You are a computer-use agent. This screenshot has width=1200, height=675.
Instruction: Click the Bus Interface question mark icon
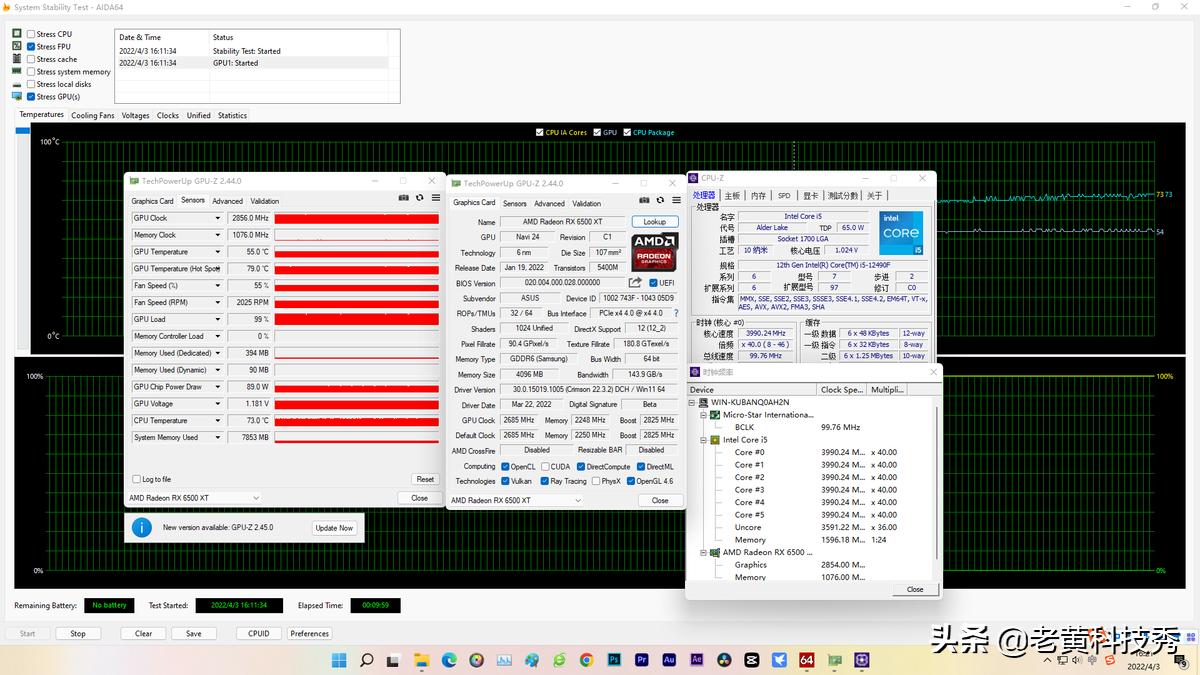(x=676, y=313)
